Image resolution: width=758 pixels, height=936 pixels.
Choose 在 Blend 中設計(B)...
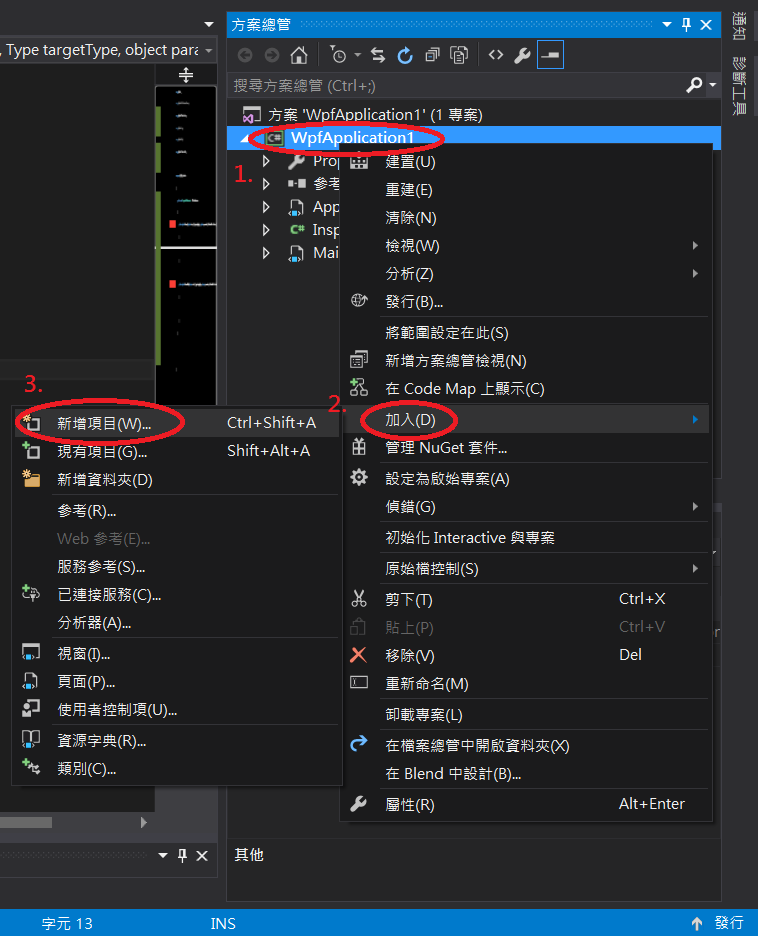tap(526, 774)
